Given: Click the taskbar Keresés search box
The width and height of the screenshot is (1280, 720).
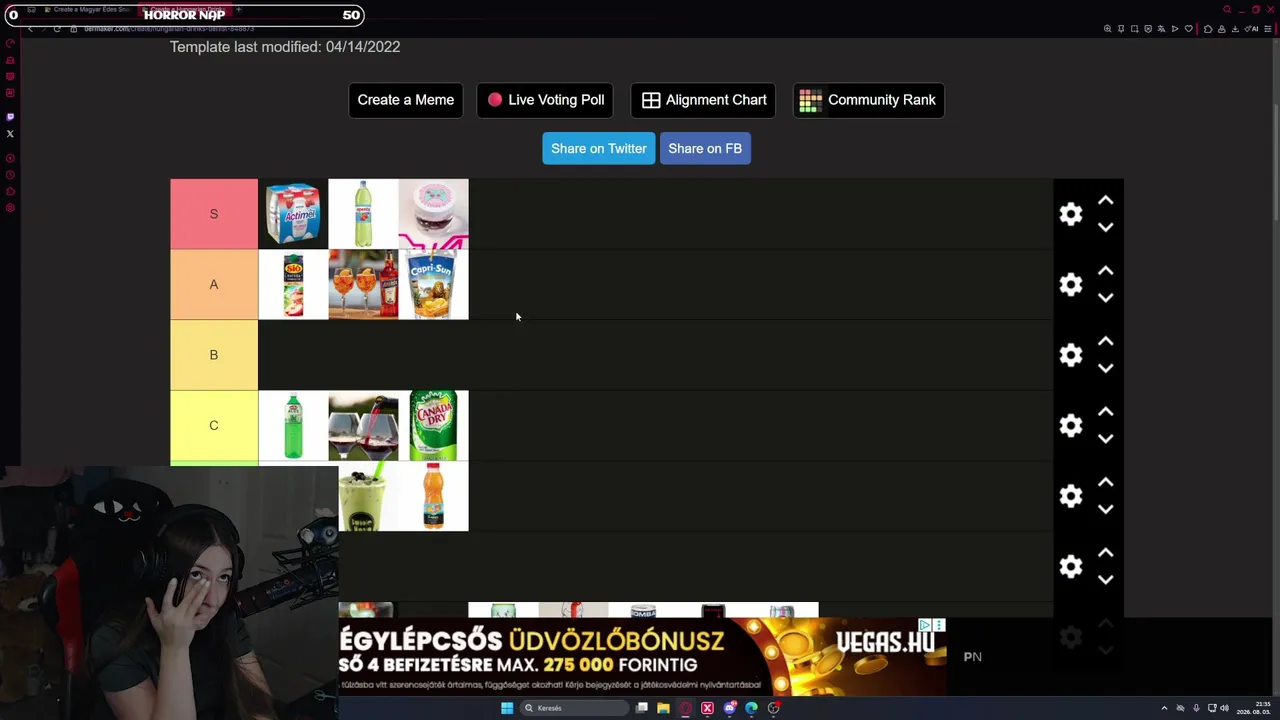Looking at the screenshot, I should click(x=575, y=708).
